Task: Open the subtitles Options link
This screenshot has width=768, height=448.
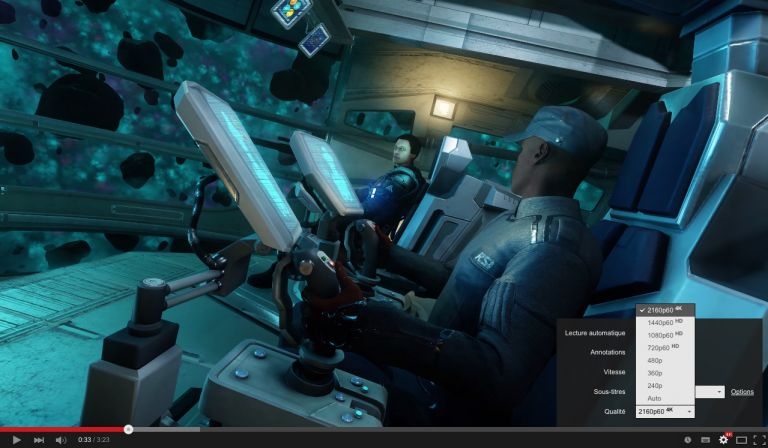Action: [x=742, y=392]
